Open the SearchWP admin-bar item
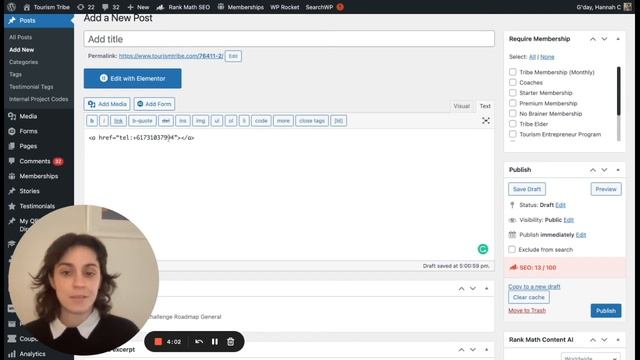The width and height of the screenshot is (640, 360). 324,7
